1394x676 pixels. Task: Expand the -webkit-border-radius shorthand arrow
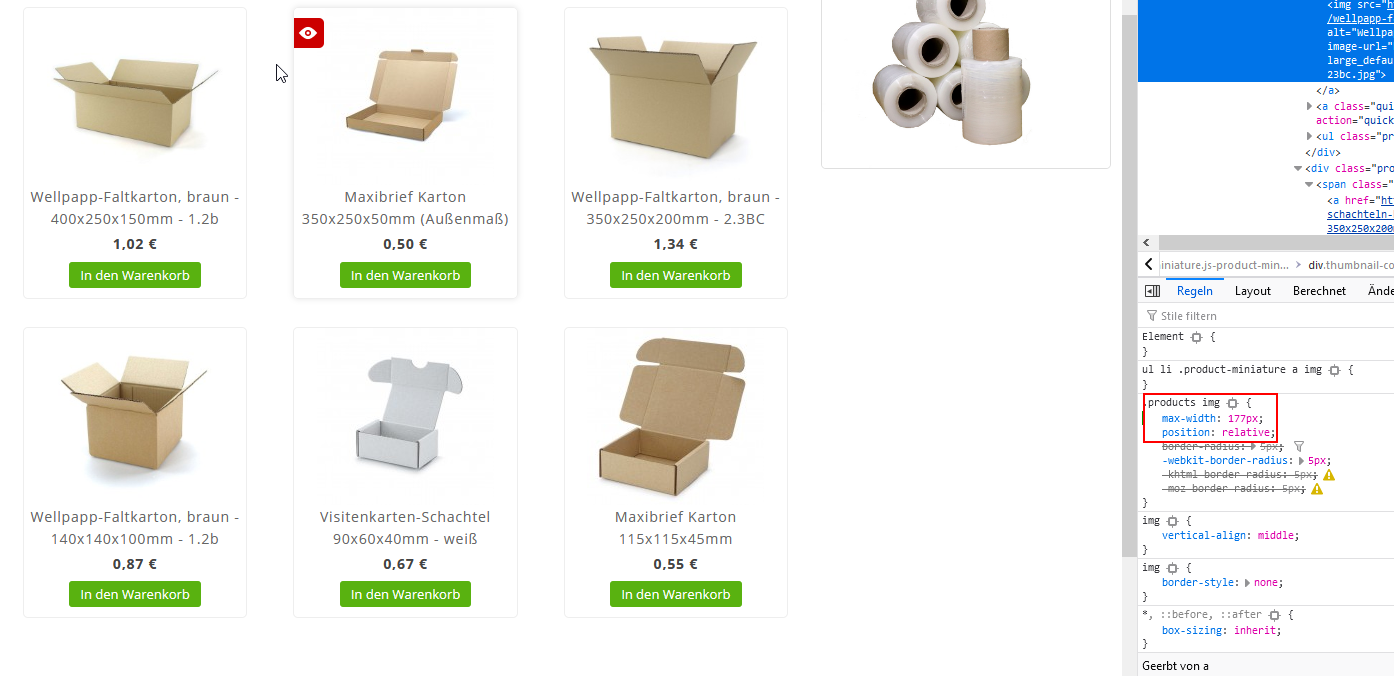1301,461
